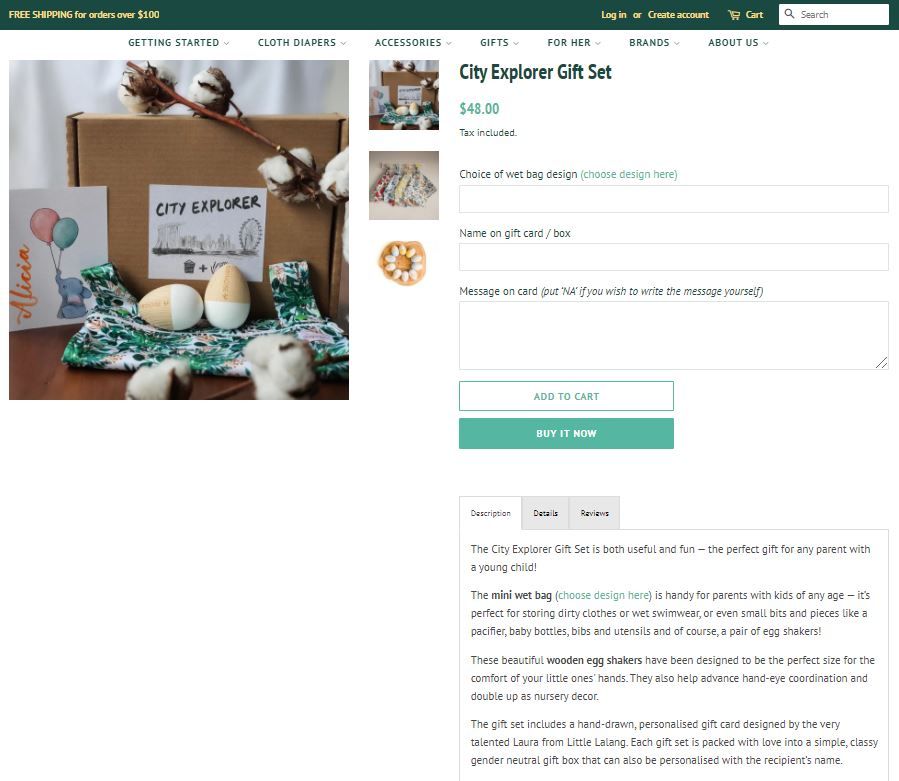899x781 pixels.
Task: Select the Description tab
Action: (x=491, y=513)
